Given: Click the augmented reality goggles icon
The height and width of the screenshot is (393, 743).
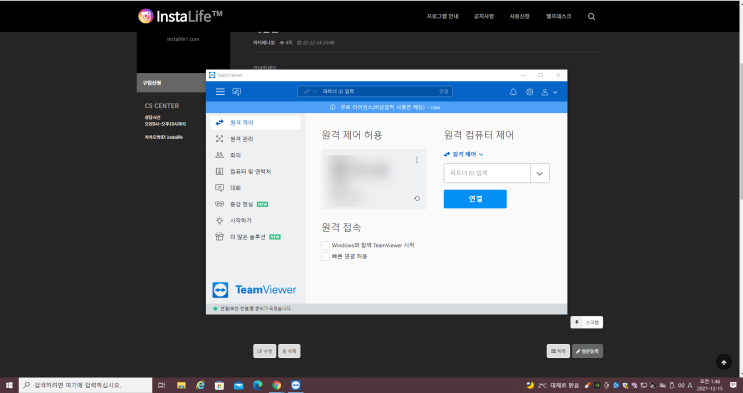Looking at the screenshot, I should coord(219,204).
